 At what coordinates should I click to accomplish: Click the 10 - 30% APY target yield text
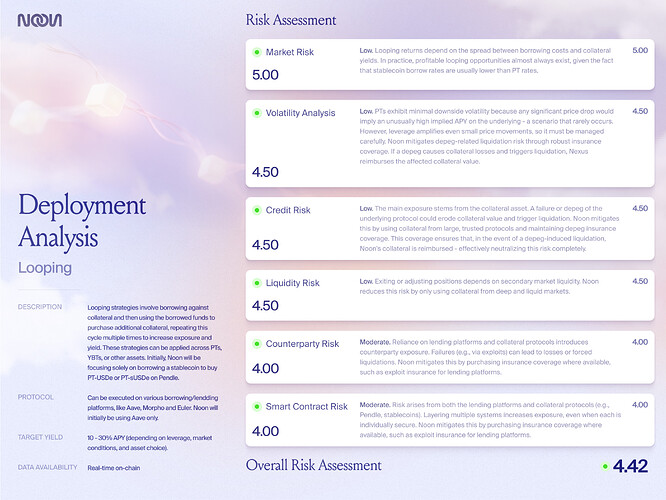click(150, 443)
